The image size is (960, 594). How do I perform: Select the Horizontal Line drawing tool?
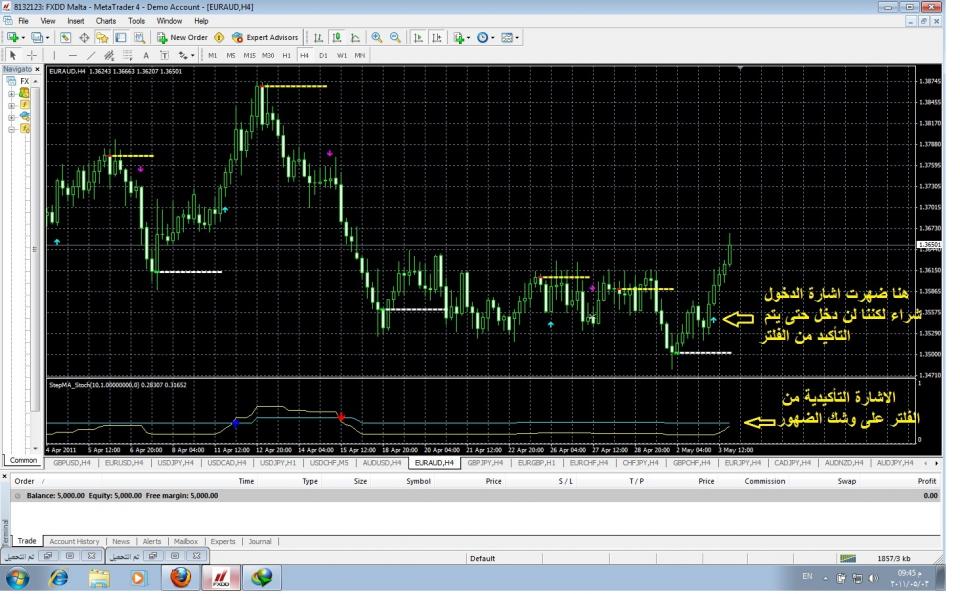[x=72, y=55]
